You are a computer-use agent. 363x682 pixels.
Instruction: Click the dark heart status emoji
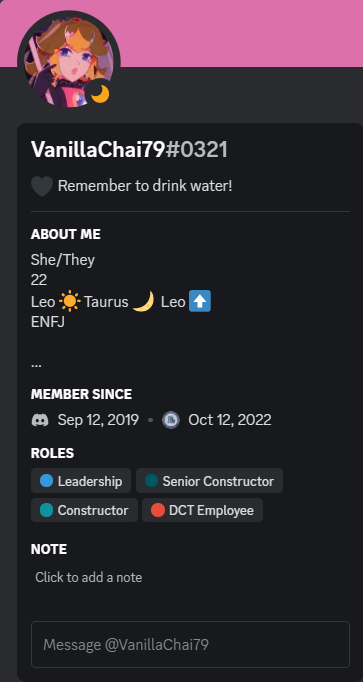(x=42, y=186)
